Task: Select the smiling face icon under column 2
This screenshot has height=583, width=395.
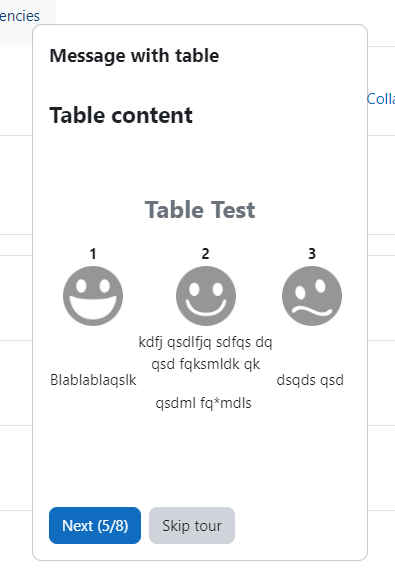Action: pos(206,296)
